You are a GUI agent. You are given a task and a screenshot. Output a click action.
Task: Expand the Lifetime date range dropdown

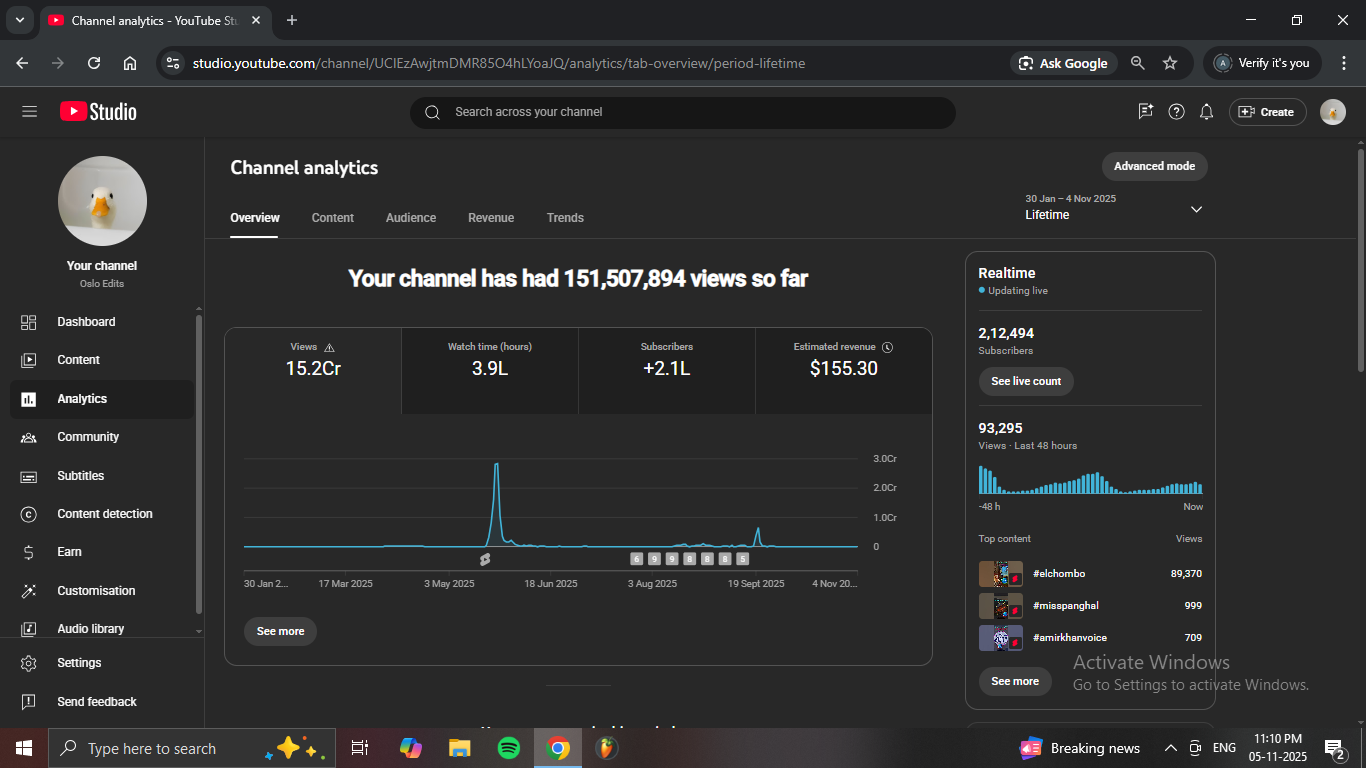1196,209
